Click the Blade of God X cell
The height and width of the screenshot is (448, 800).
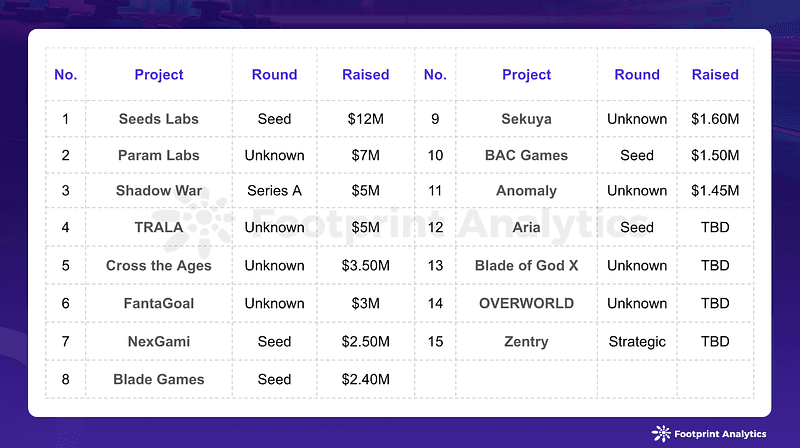(527, 265)
